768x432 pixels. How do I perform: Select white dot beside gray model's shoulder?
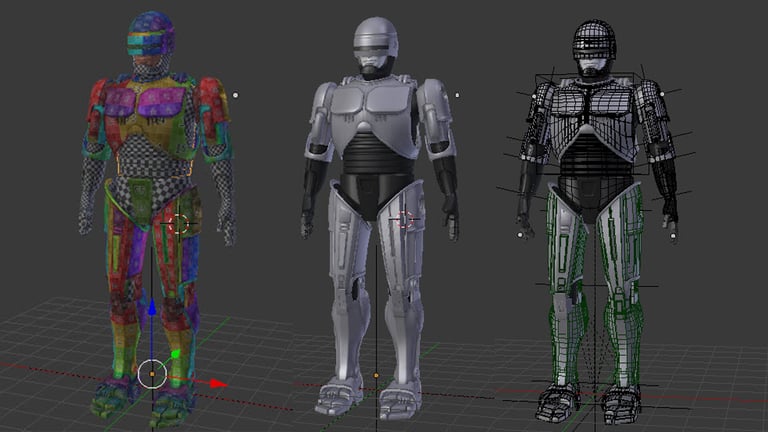pyautogui.click(x=457, y=95)
